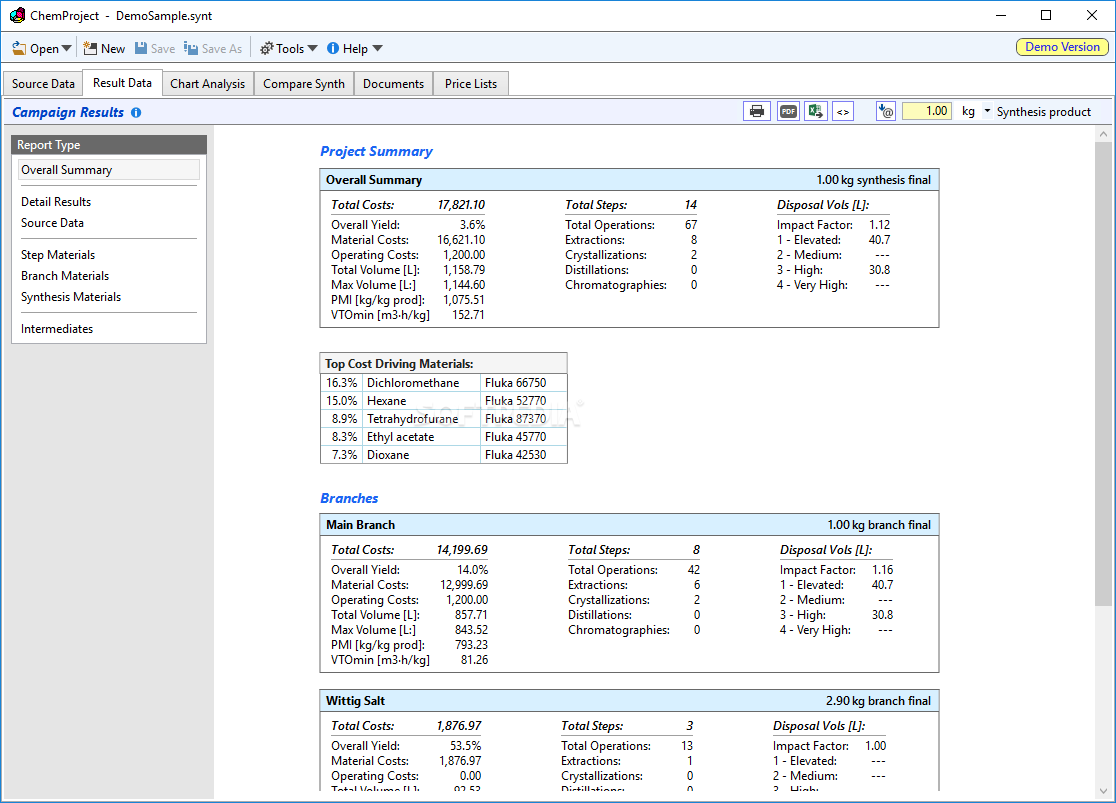This screenshot has height=803, width=1116.
Task: Click the scale-to-amount icon beside quantity field
Action: pos(885,111)
